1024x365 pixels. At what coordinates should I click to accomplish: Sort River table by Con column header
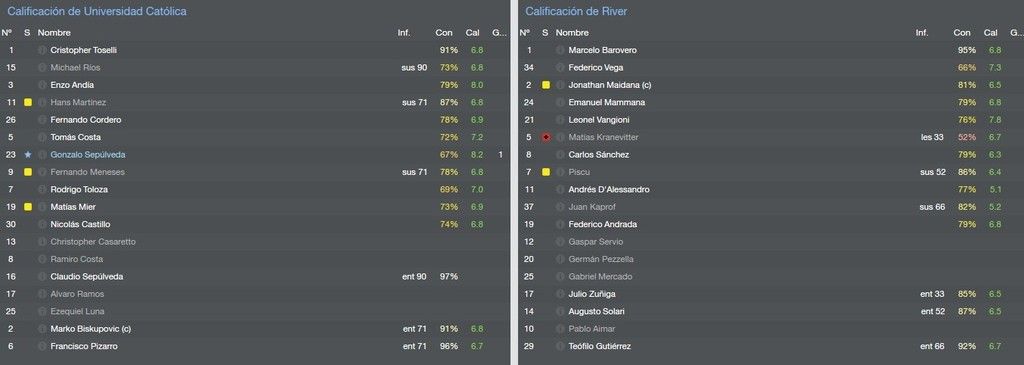[962, 33]
